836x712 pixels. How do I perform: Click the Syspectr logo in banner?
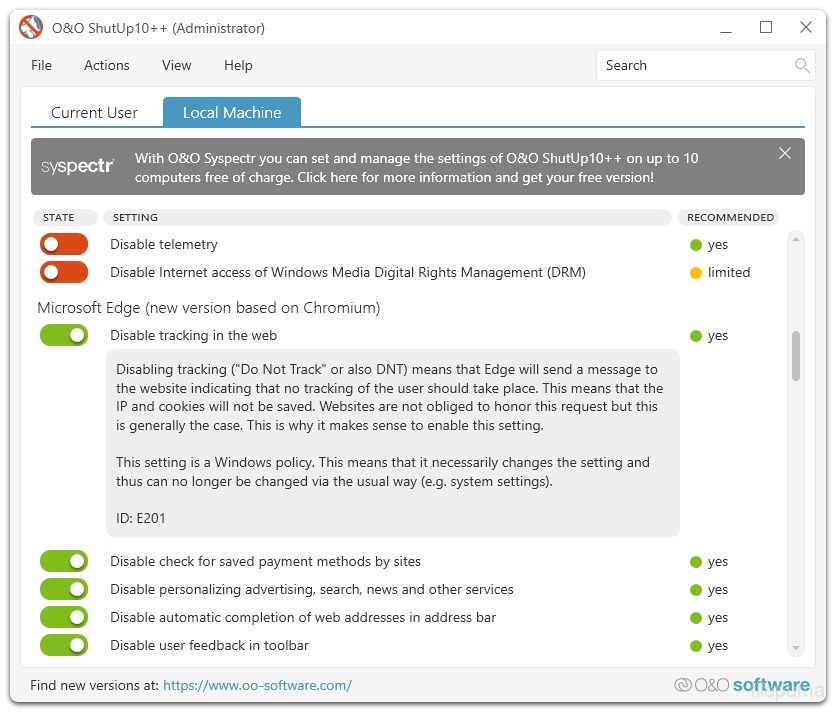tap(78, 167)
